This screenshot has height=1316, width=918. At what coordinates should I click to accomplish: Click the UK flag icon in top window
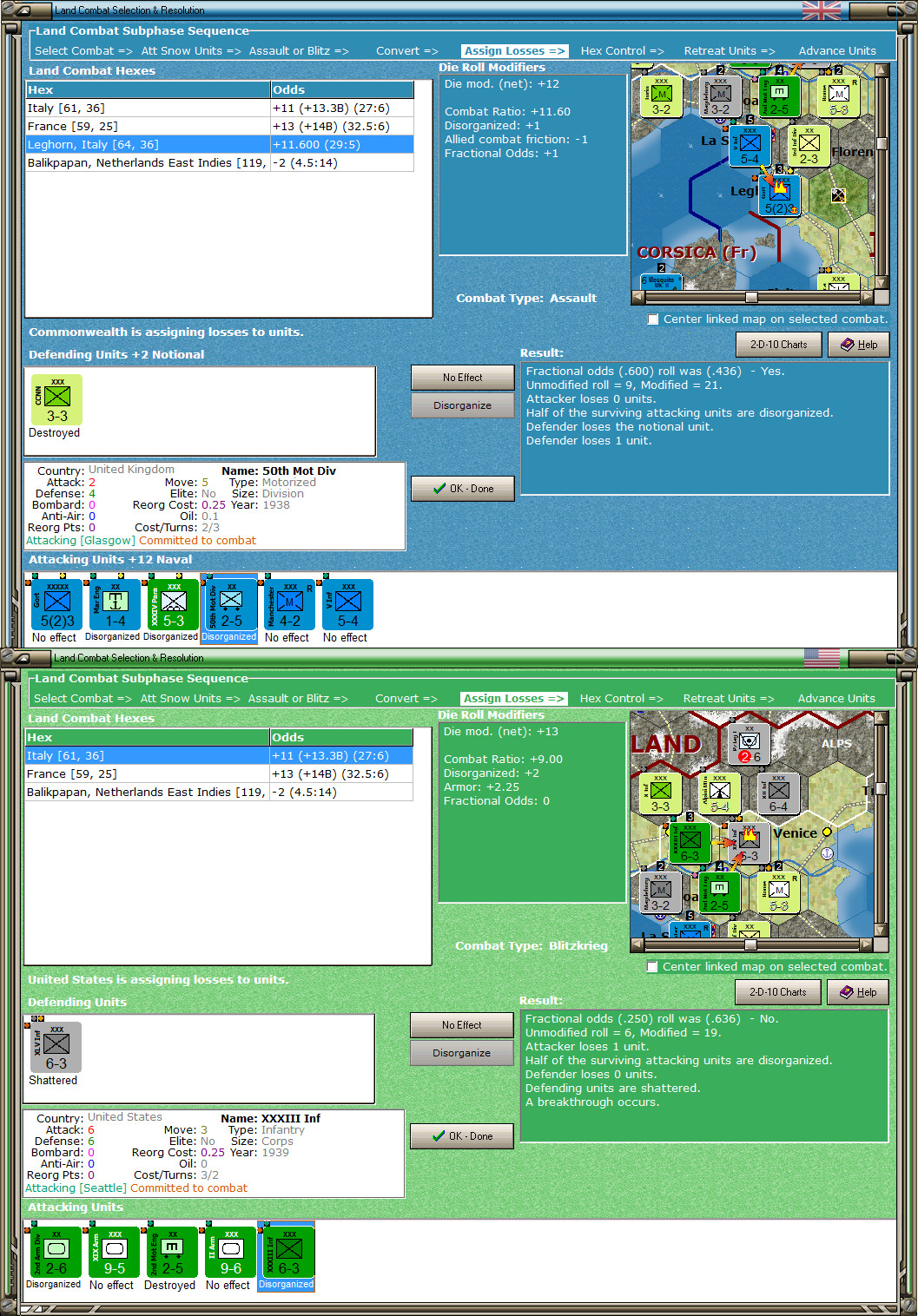(821, 10)
